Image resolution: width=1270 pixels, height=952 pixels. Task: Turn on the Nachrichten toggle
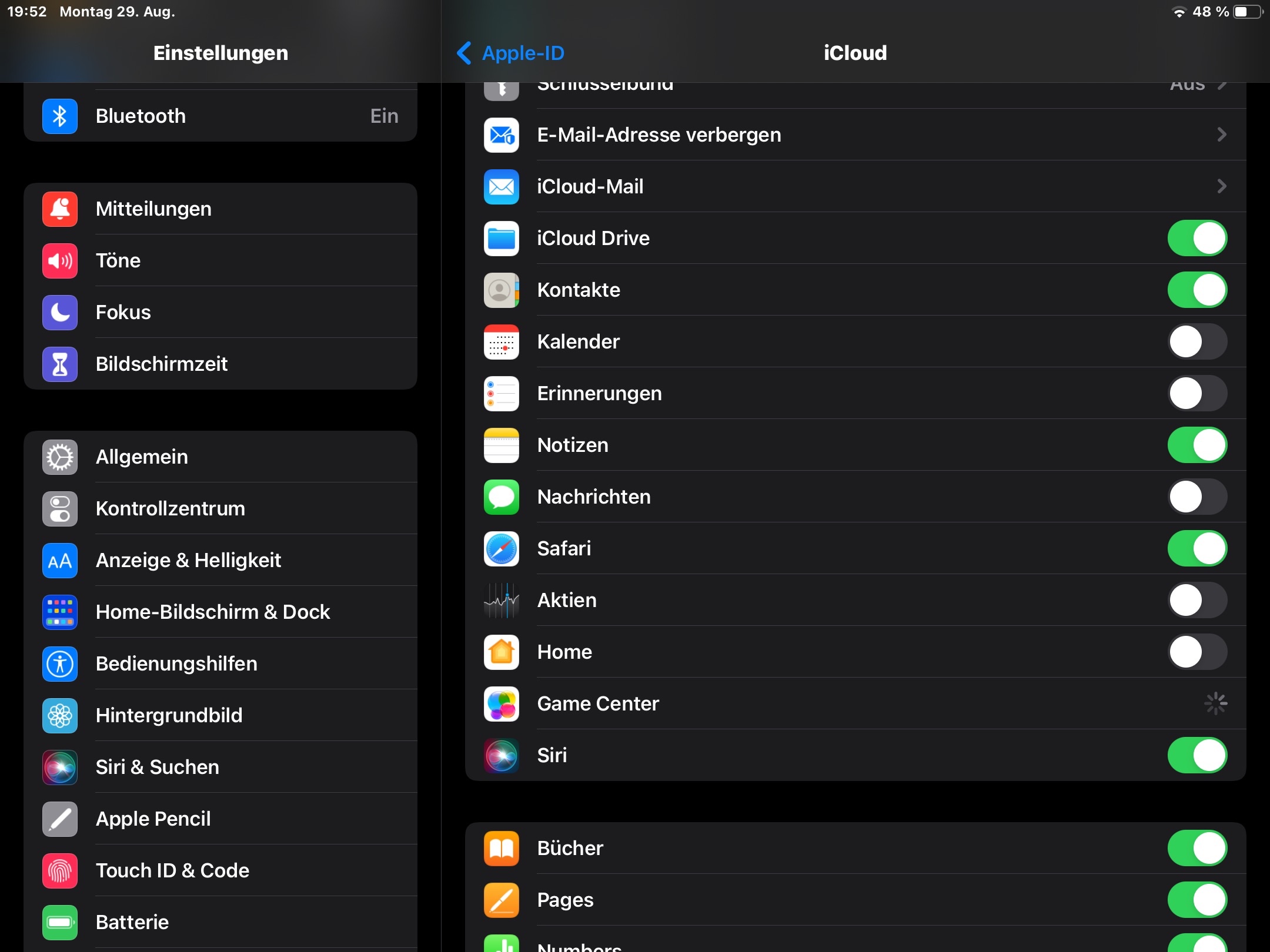(1197, 497)
